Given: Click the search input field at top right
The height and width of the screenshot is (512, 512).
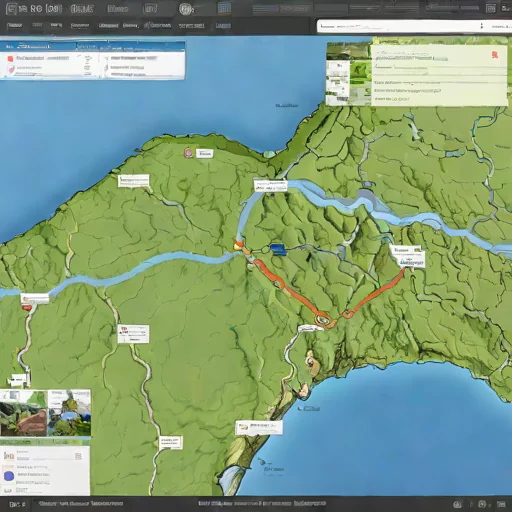Looking at the screenshot, I should (397, 26).
